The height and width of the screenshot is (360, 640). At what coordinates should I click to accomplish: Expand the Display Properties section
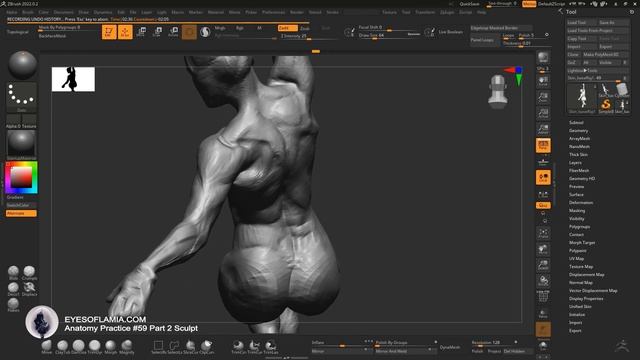point(586,298)
